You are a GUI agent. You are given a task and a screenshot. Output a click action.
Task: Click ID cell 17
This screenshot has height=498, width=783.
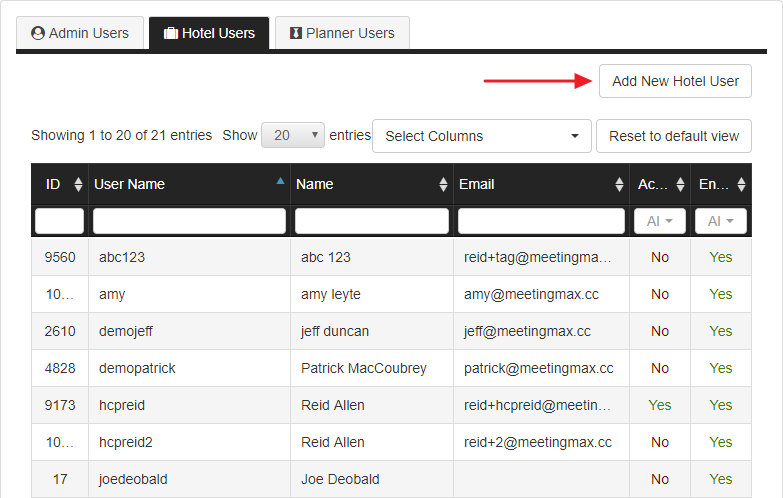[x=60, y=479]
